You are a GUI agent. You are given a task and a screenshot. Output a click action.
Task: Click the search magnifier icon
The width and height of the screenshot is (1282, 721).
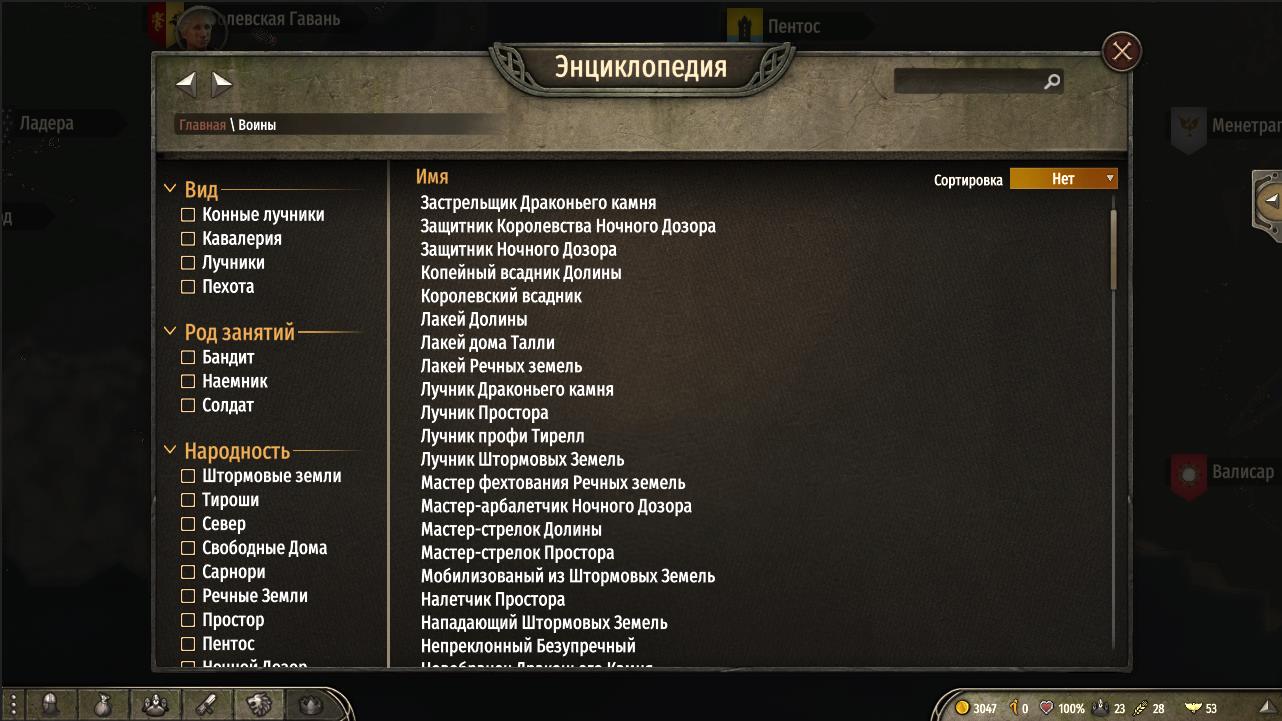point(1052,82)
